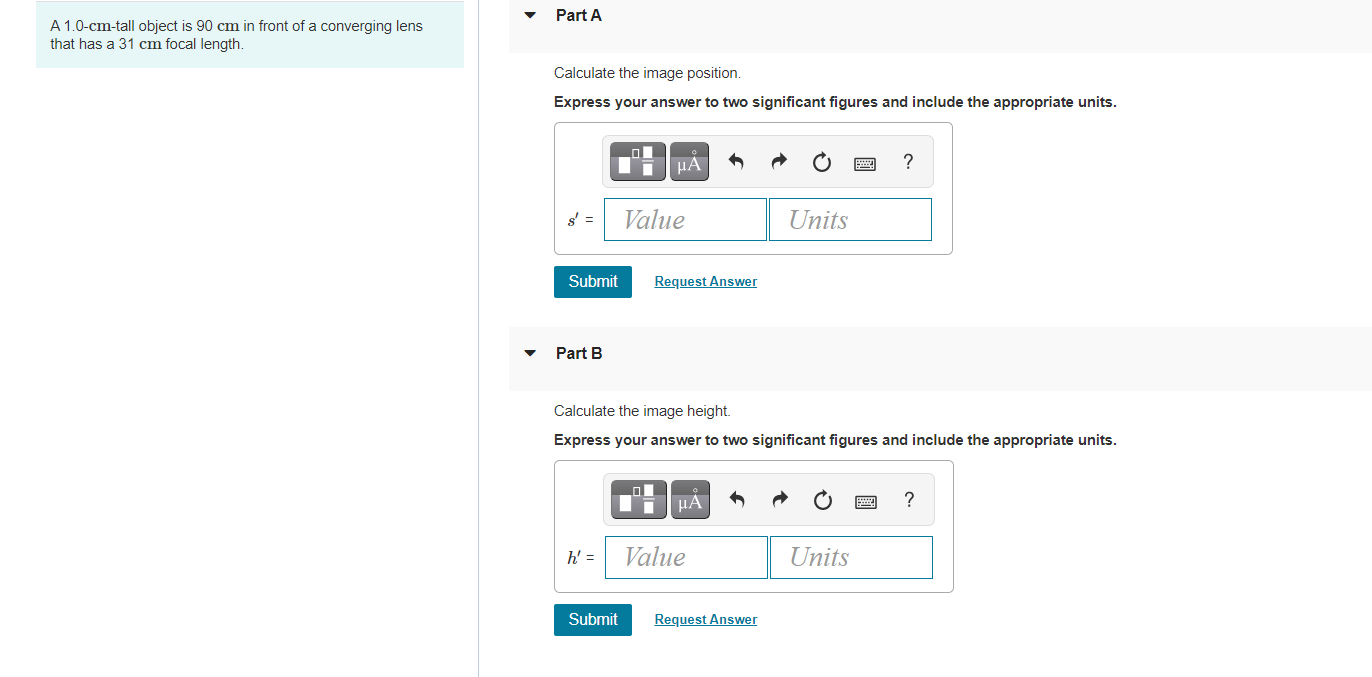Select the Part B section header
1372x677 pixels.
click(x=578, y=353)
